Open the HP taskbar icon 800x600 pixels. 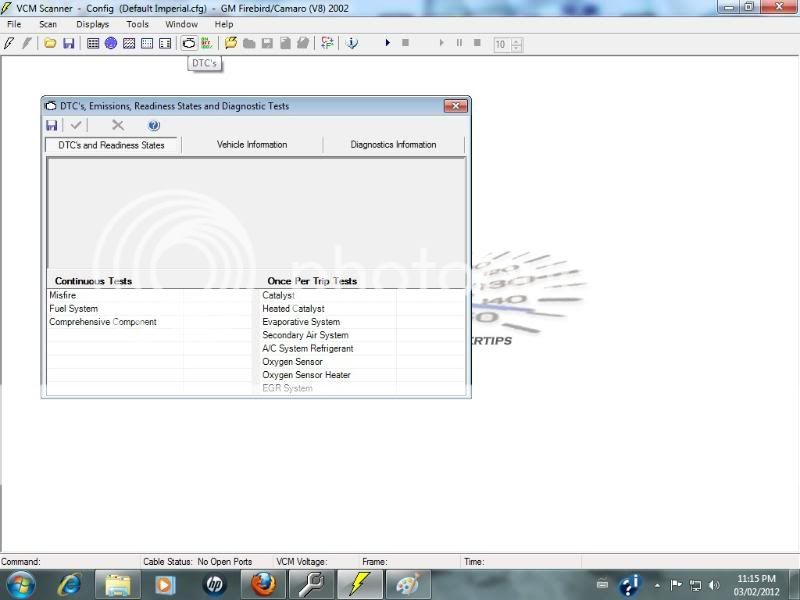tap(214, 585)
